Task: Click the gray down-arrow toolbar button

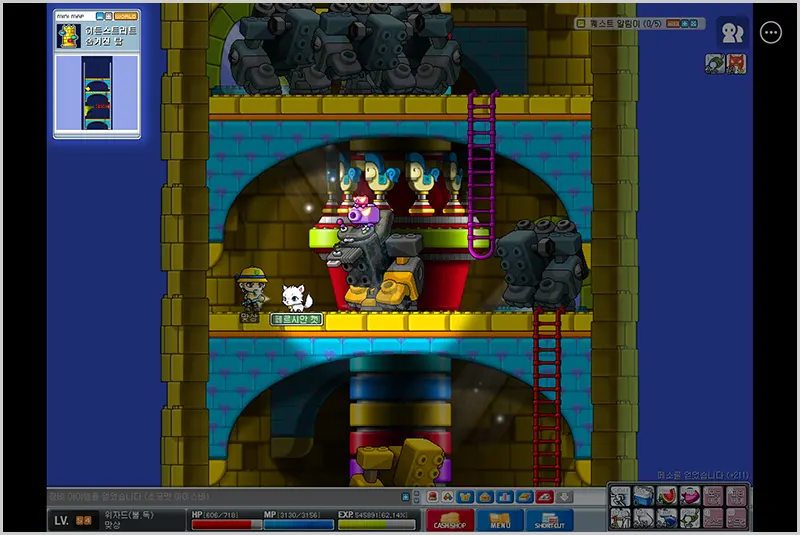Action: click(x=564, y=497)
